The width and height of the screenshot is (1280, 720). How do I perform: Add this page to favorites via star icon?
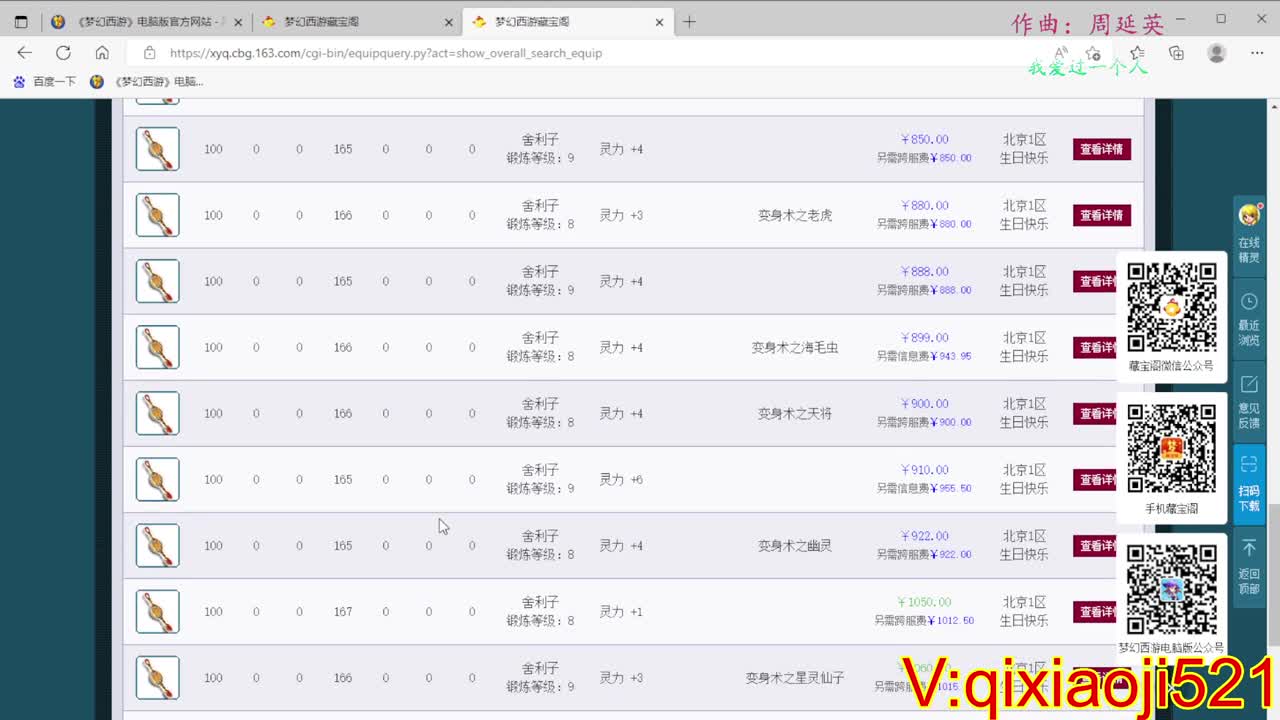(1093, 53)
